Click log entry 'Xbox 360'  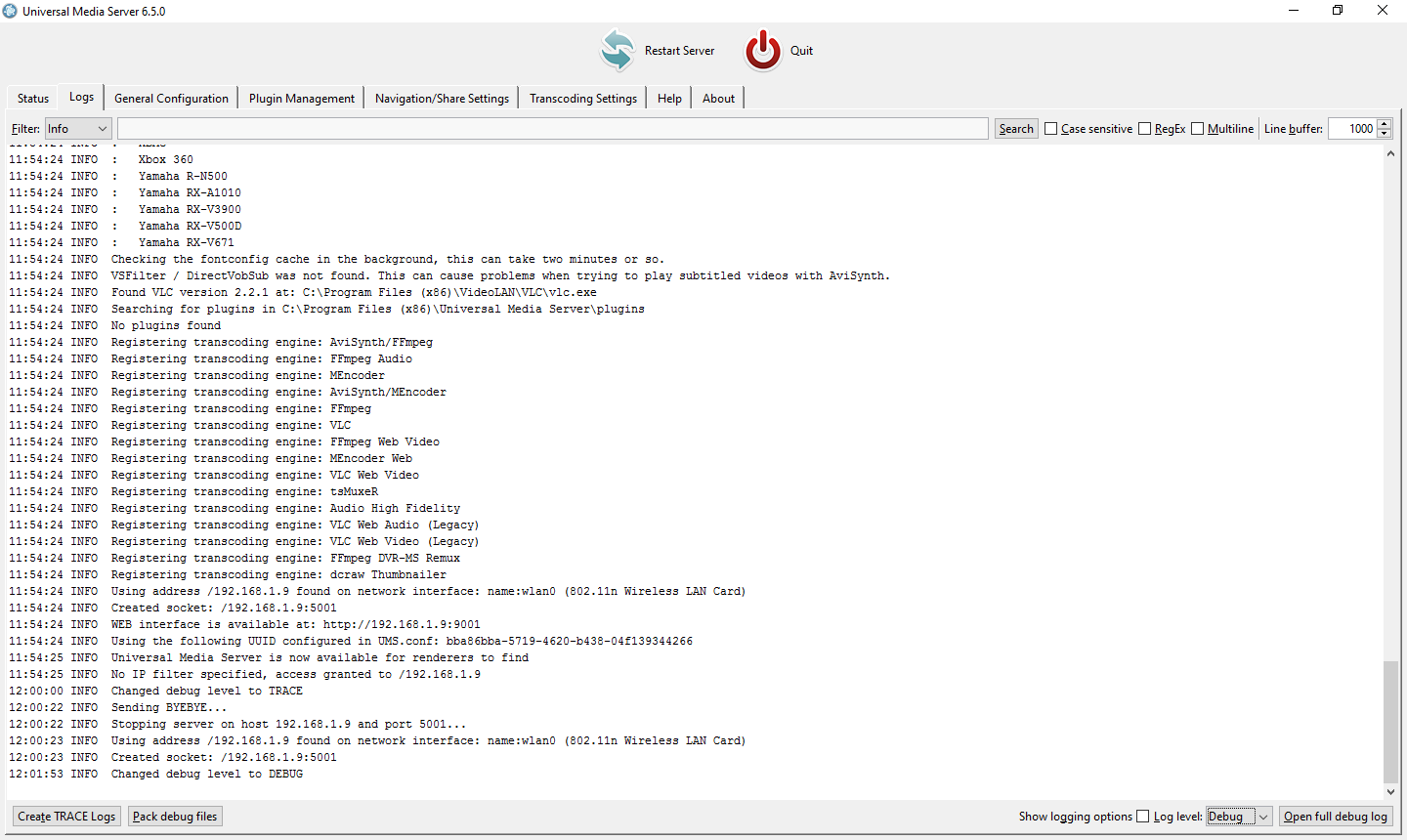coord(166,159)
